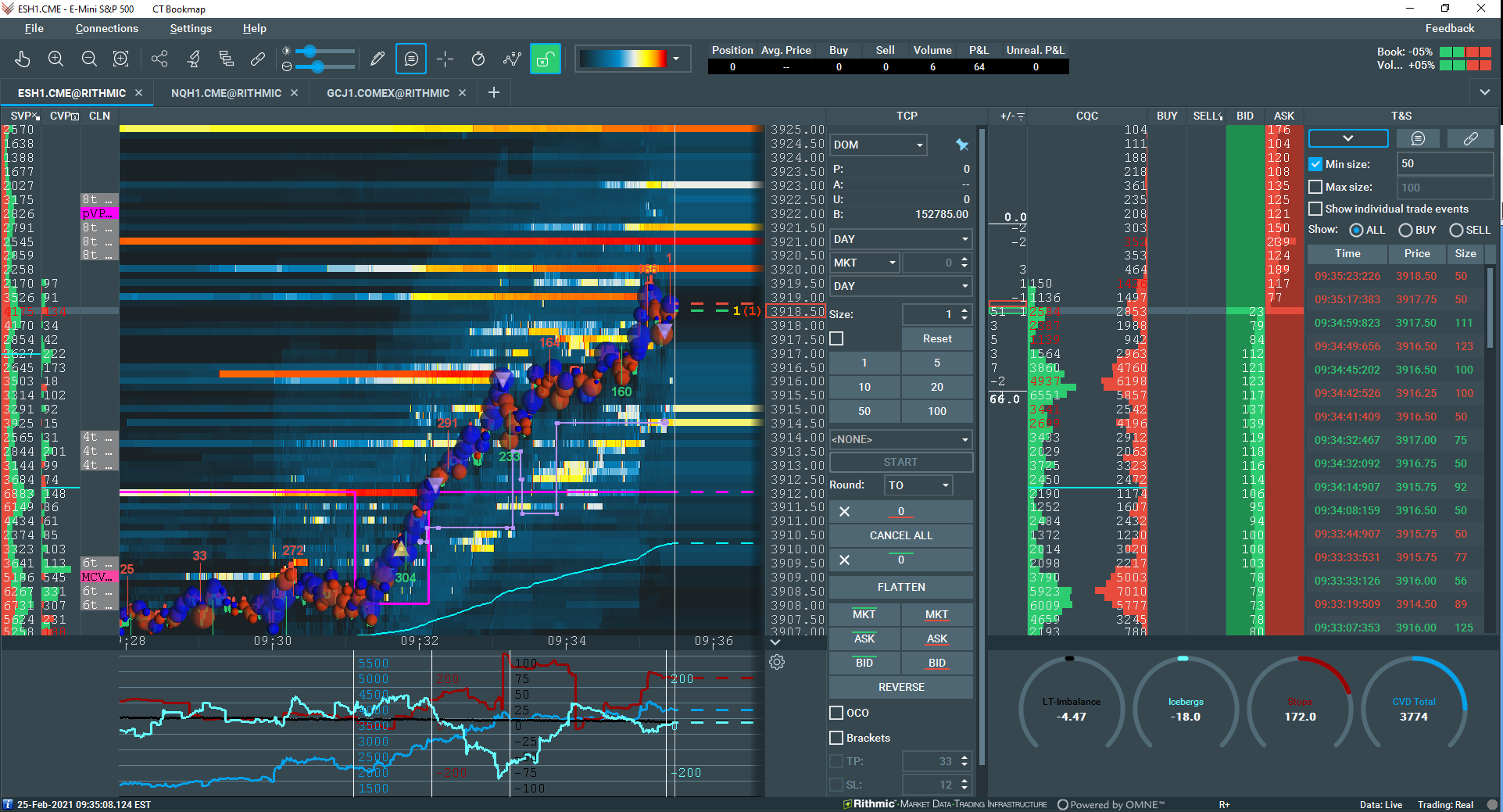Click the CANCEL ALL button
This screenshot has width=1503, height=812.
(901, 535)
